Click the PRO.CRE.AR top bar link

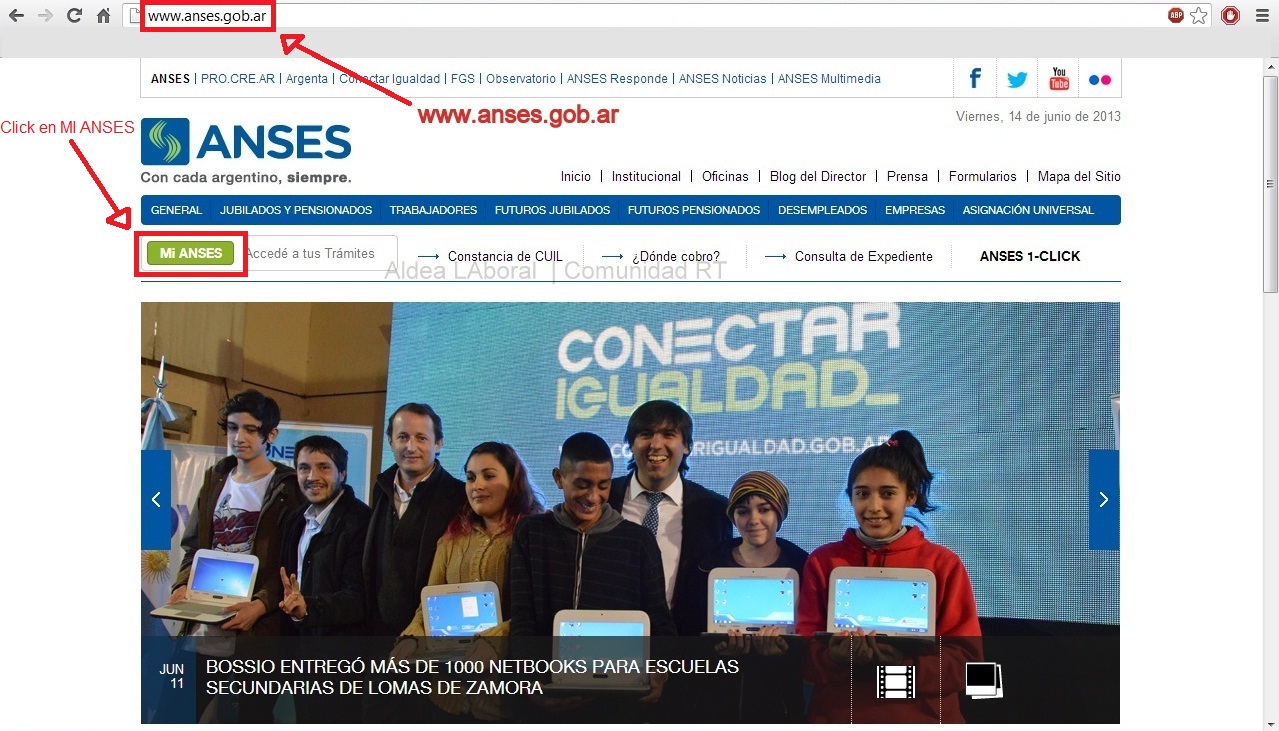point(238,79)
